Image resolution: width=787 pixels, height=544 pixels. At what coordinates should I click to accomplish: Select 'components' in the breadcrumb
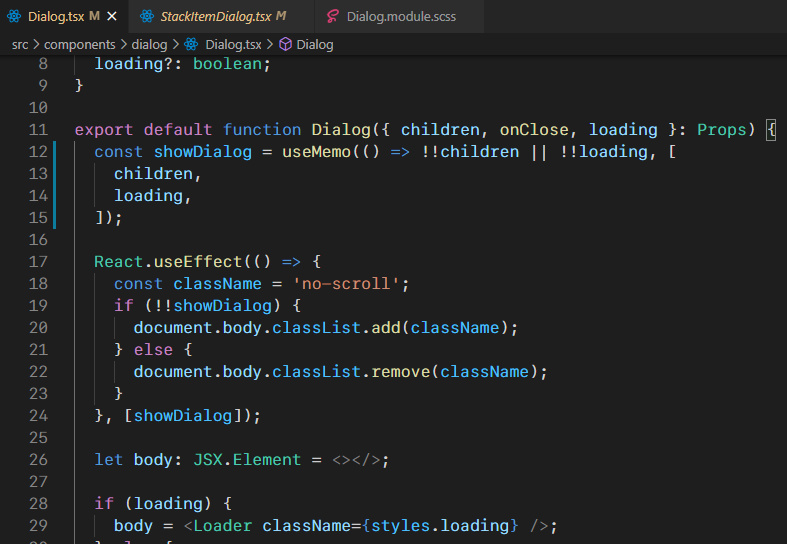[x=80, y=45]
